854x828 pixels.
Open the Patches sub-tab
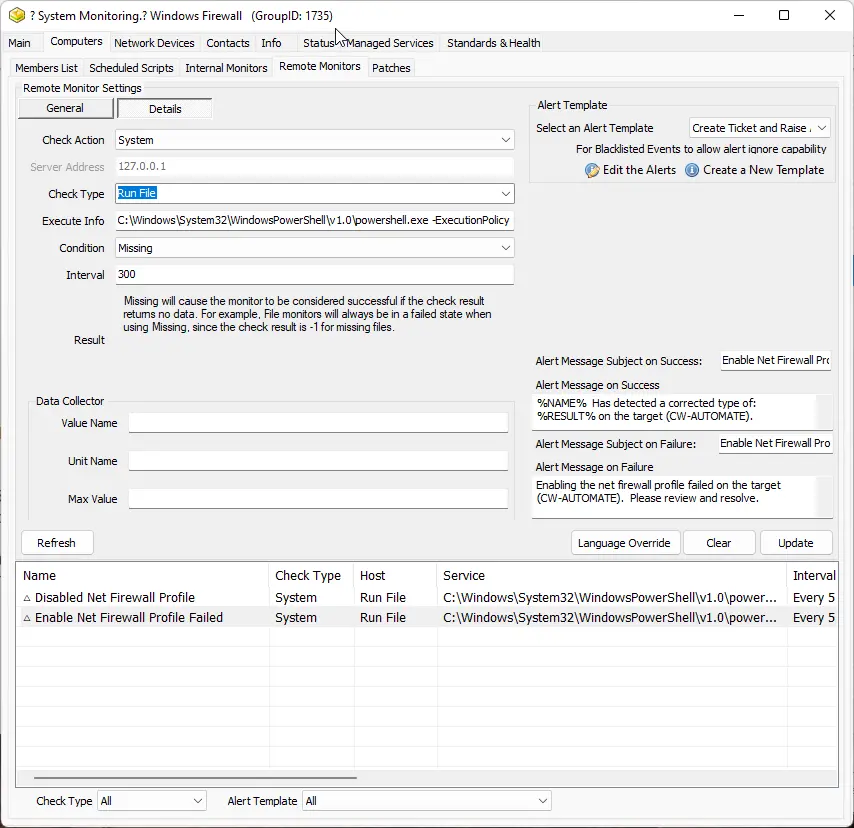pos(391,68)
